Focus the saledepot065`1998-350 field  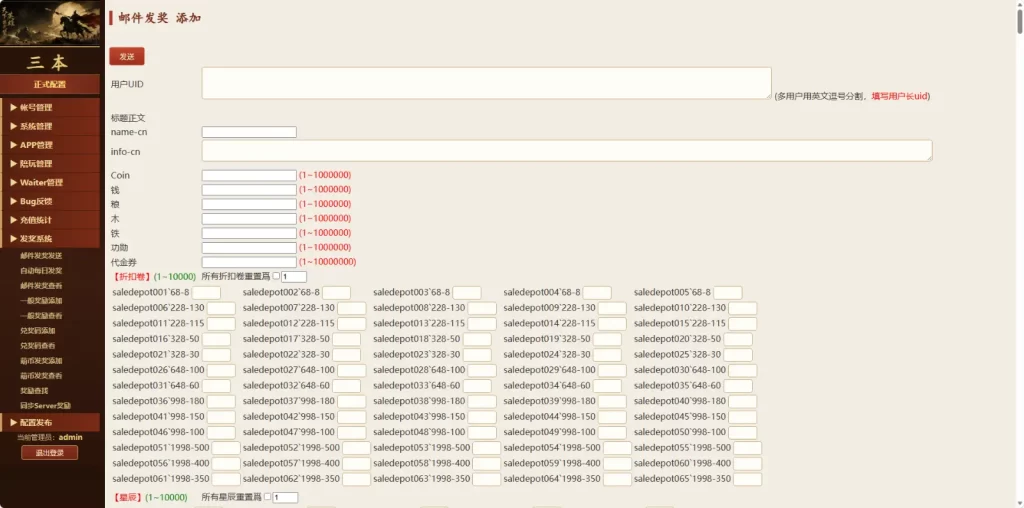[x=747, y=480]
